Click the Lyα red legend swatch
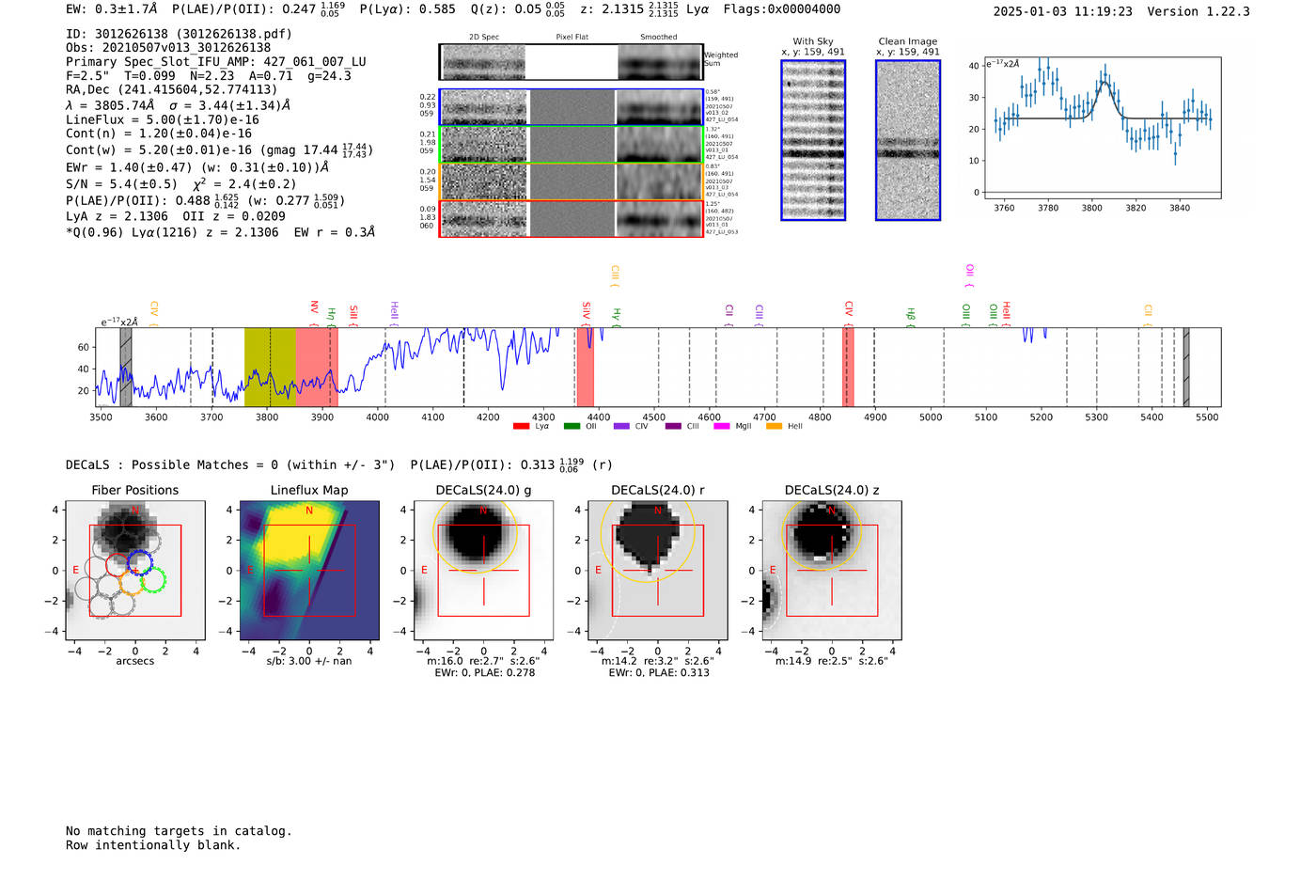The image size is (1316, 896). (521, 427)
